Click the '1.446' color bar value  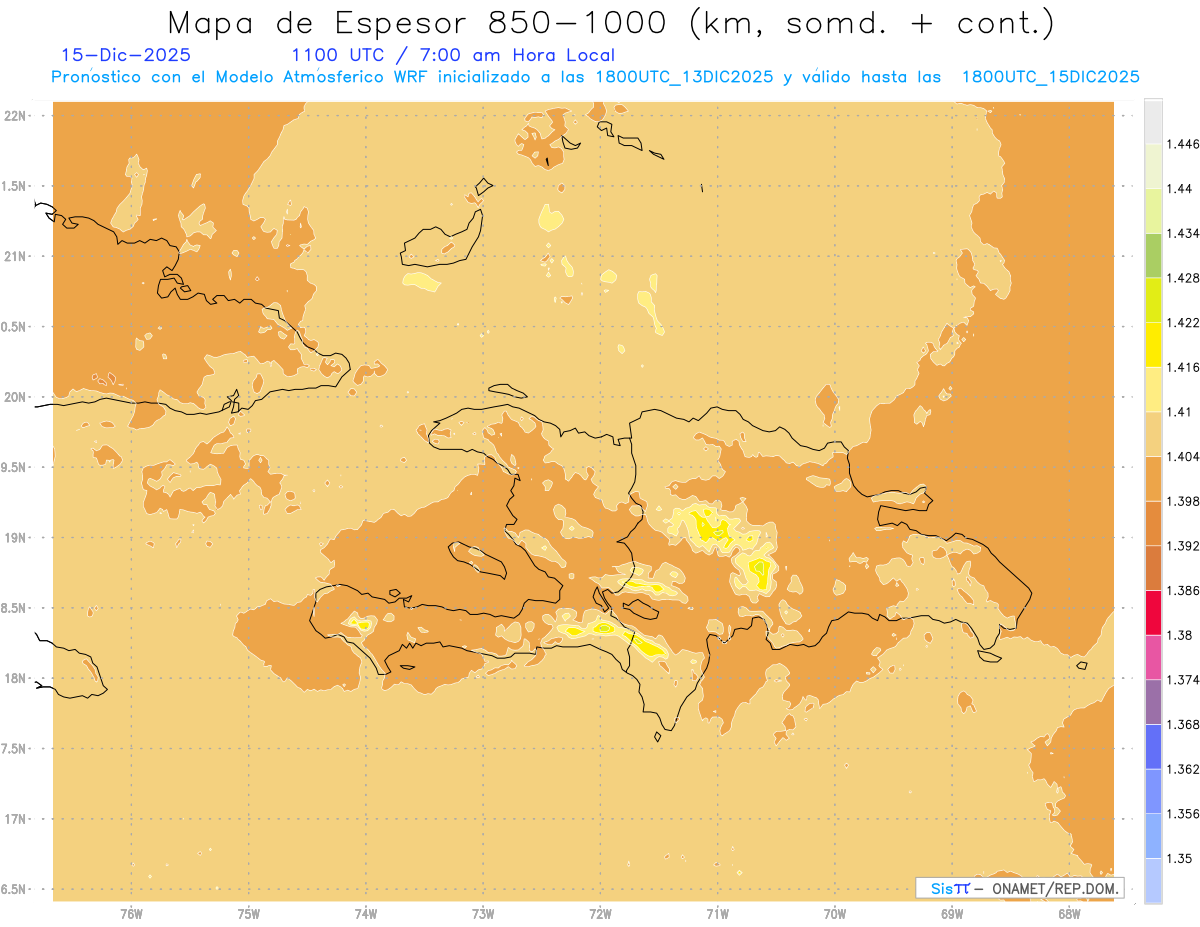pos(1183,144)
